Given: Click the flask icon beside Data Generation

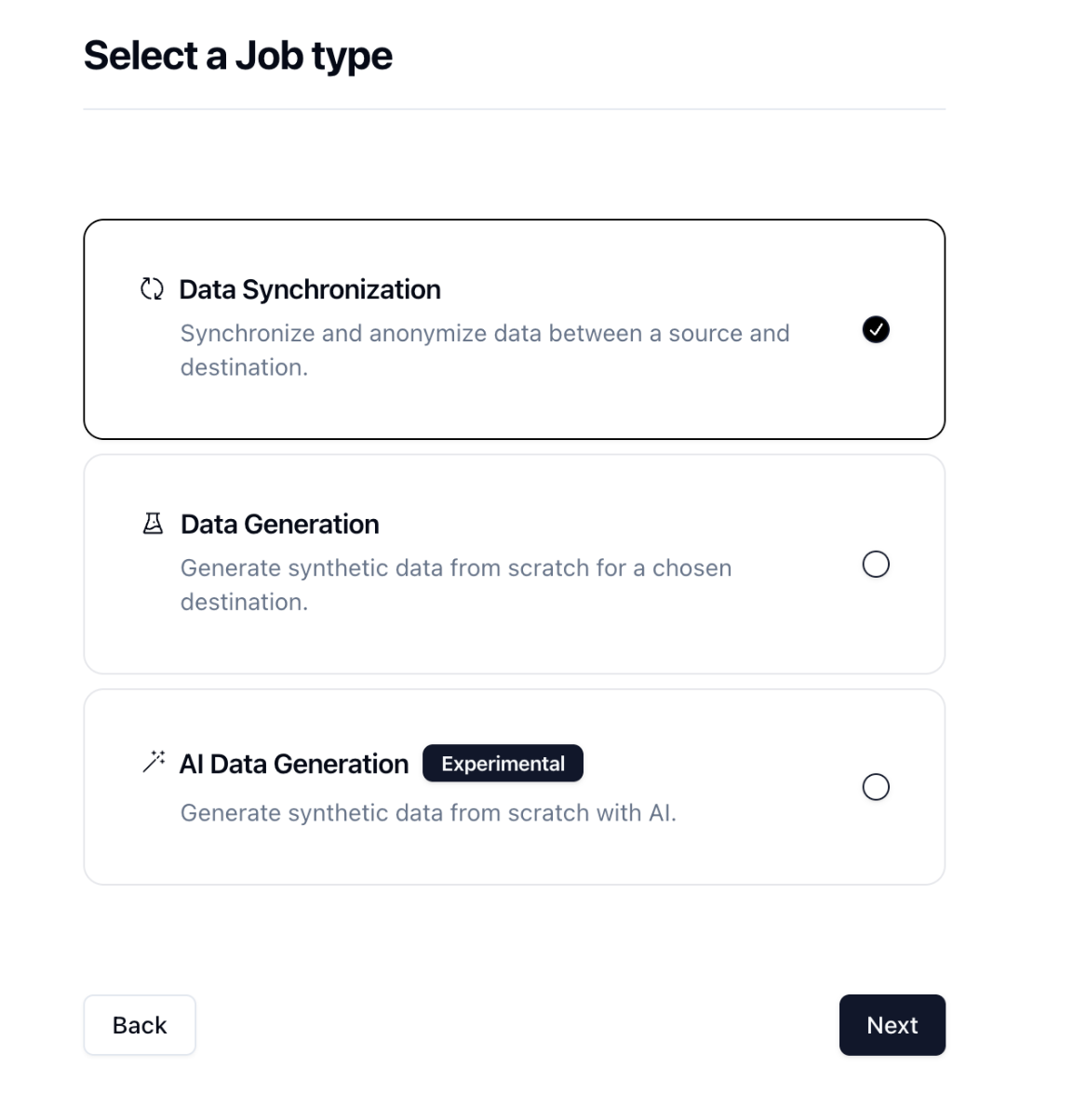Looking at the screenshot, I should [153, 524].
